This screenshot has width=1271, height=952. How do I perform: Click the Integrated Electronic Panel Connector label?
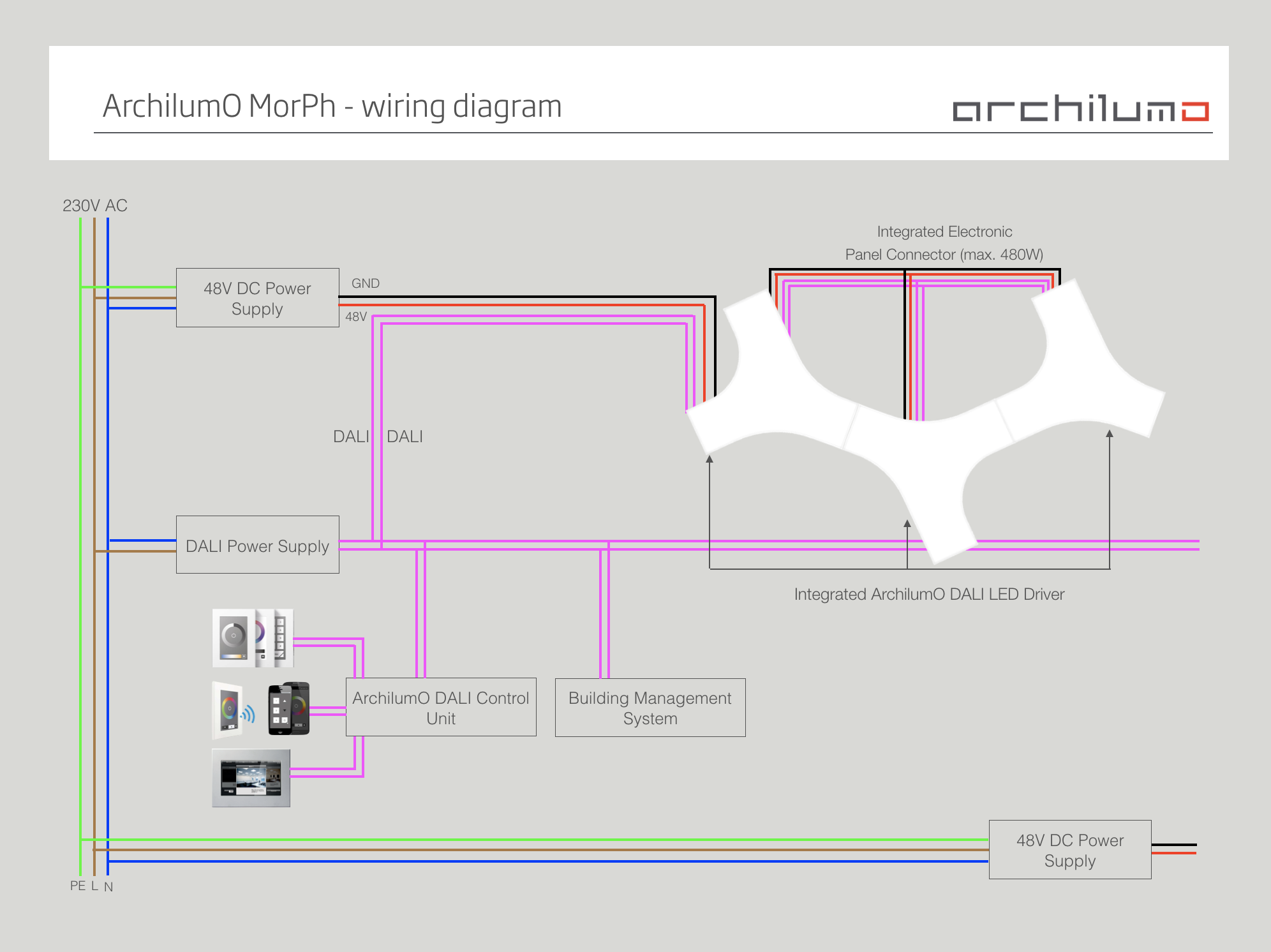(x=944, y=243)
